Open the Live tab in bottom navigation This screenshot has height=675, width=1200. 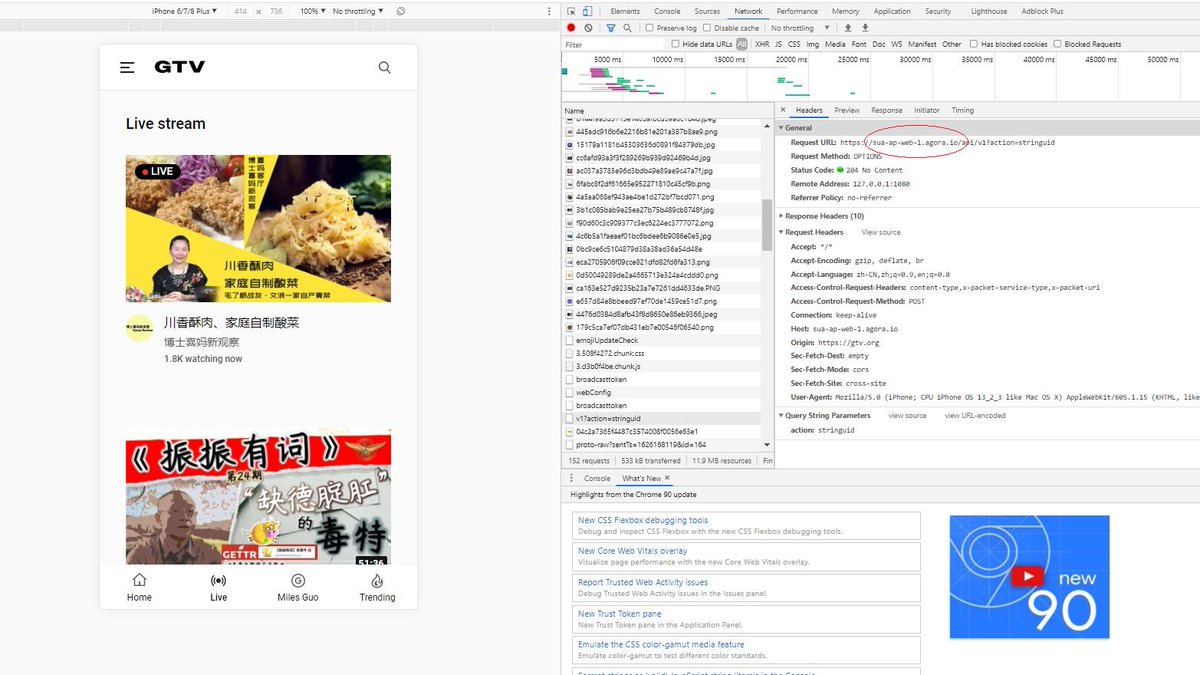click(x=218, y=588)
